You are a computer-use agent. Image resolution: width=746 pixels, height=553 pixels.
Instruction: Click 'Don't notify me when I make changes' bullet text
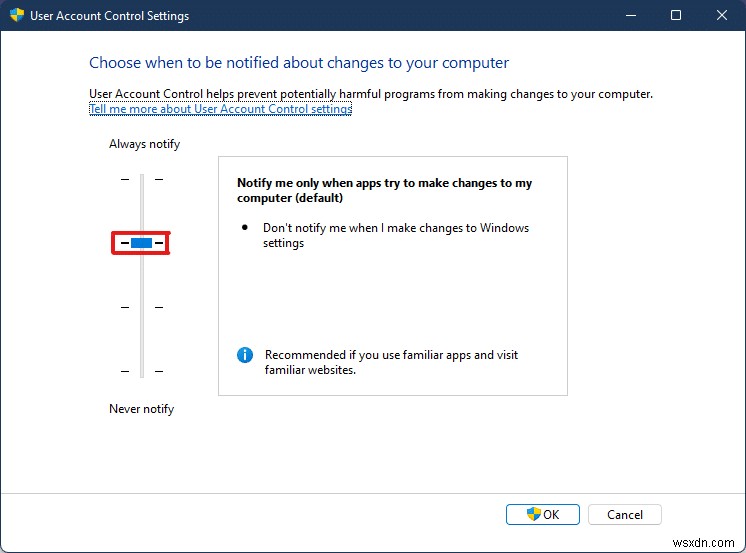[x=396, y=235]
